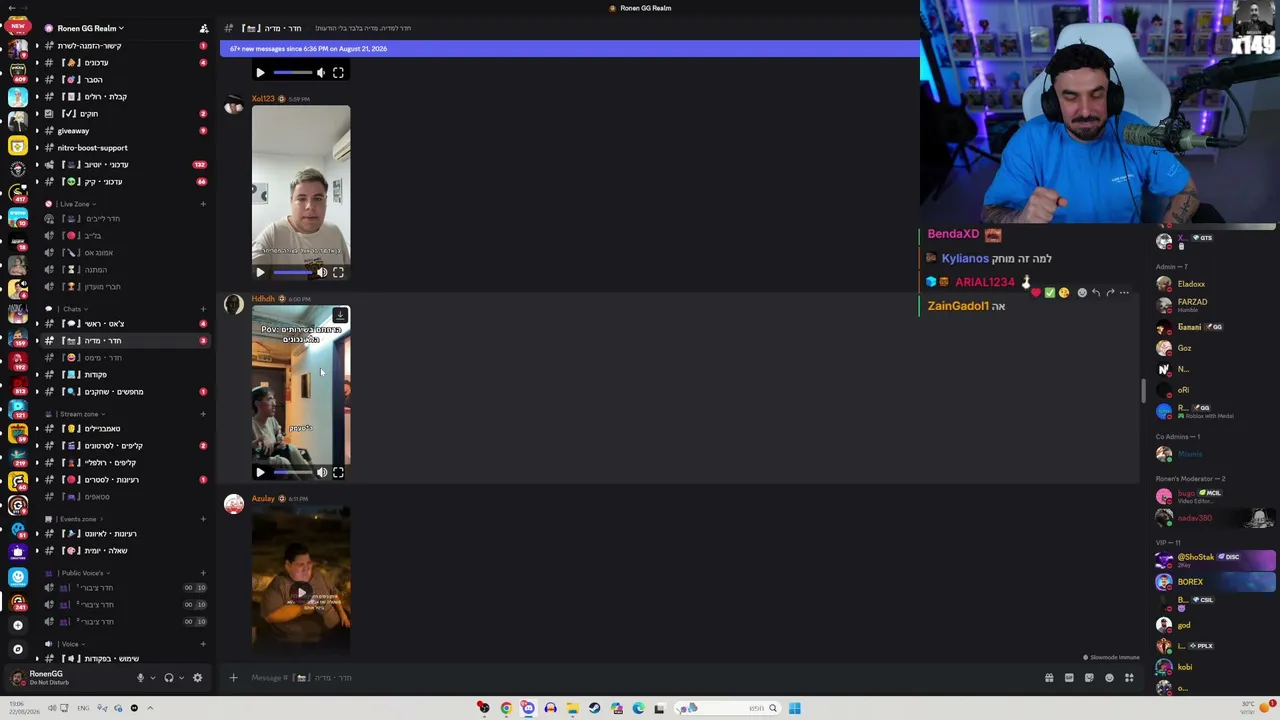Open the Ronen GG Realm server menu
The width and height of the screenshot is (1280, 720).
click(90, 28)
